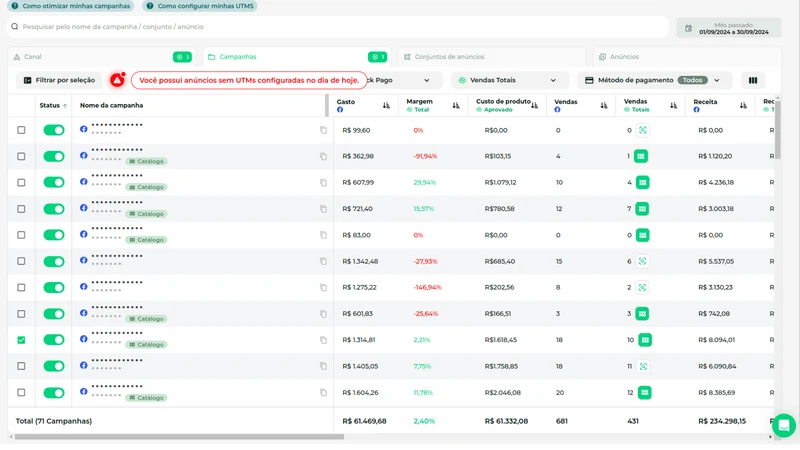This screenshot has height=450, width=800.
Task: Disable the status toggle in R$ 83,00 row
Action: click(x=54, y=235)
